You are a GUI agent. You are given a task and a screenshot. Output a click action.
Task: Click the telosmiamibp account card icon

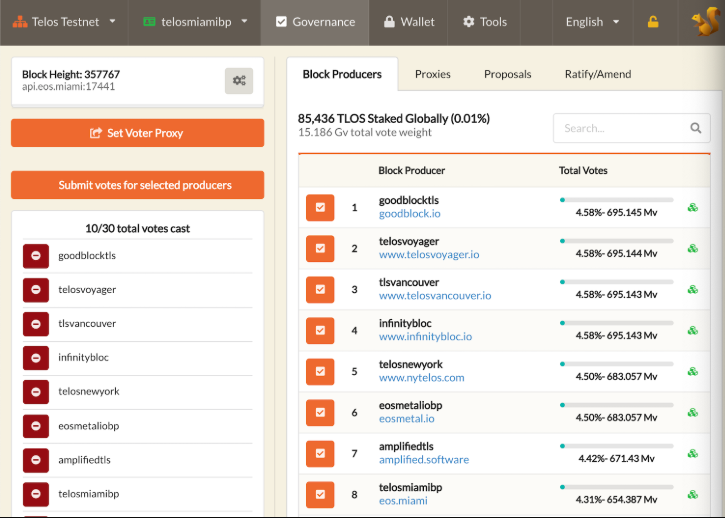[x=149, y=22]
